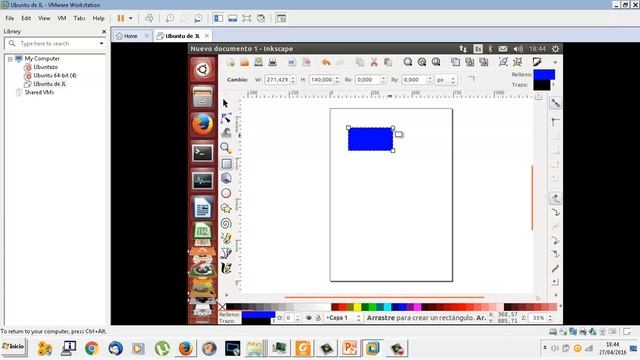Select Shared VMs in the Library
Screen dimensions: 640x360
(39, 92)
